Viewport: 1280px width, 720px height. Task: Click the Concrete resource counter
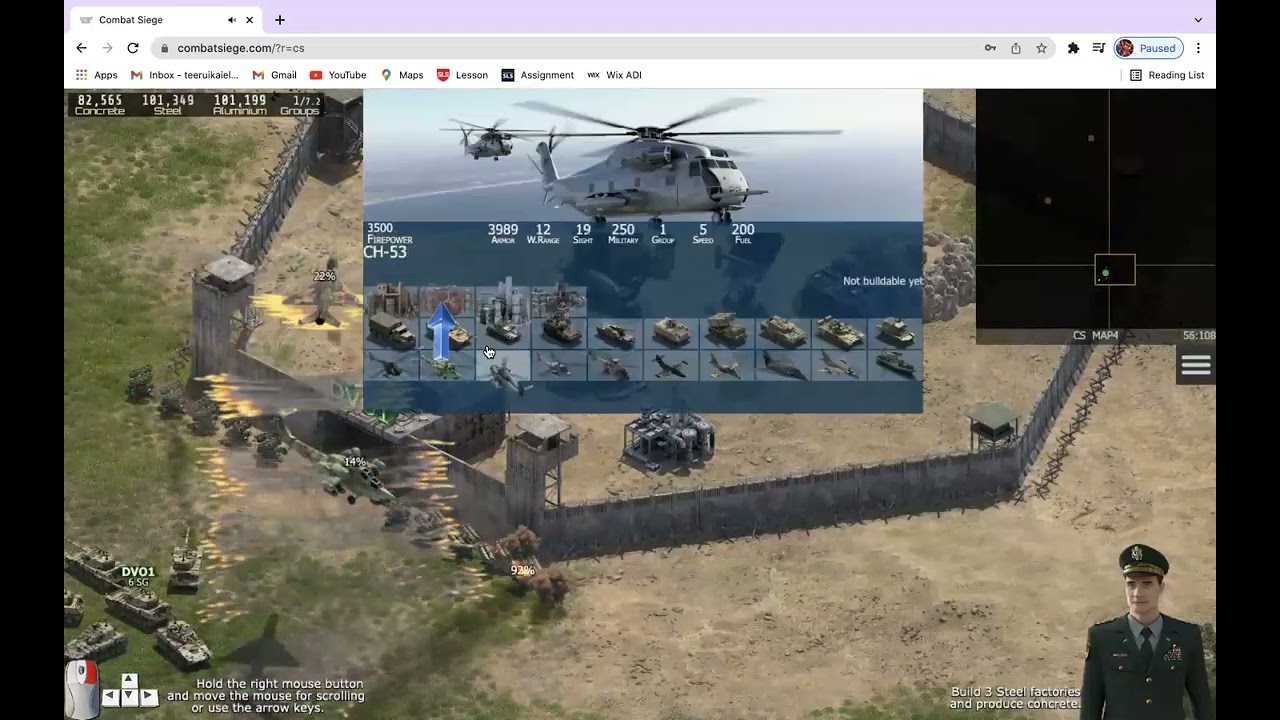coord(100,105)
